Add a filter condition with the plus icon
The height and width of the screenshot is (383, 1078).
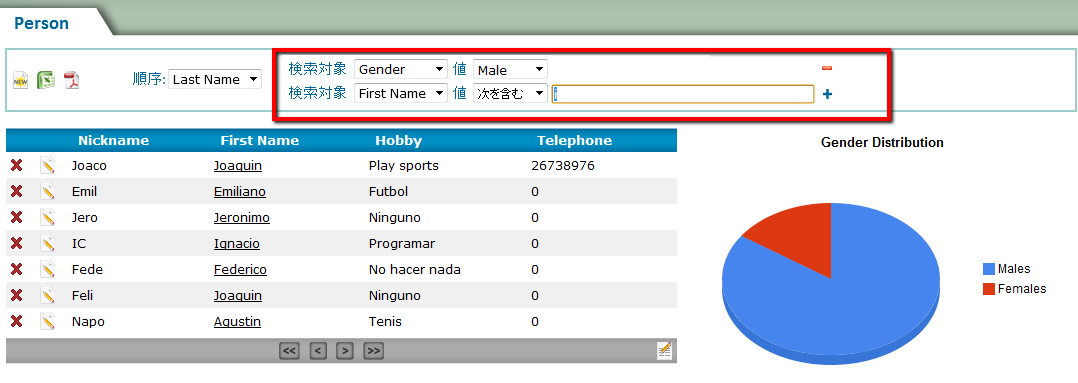[x=828, y=94]
